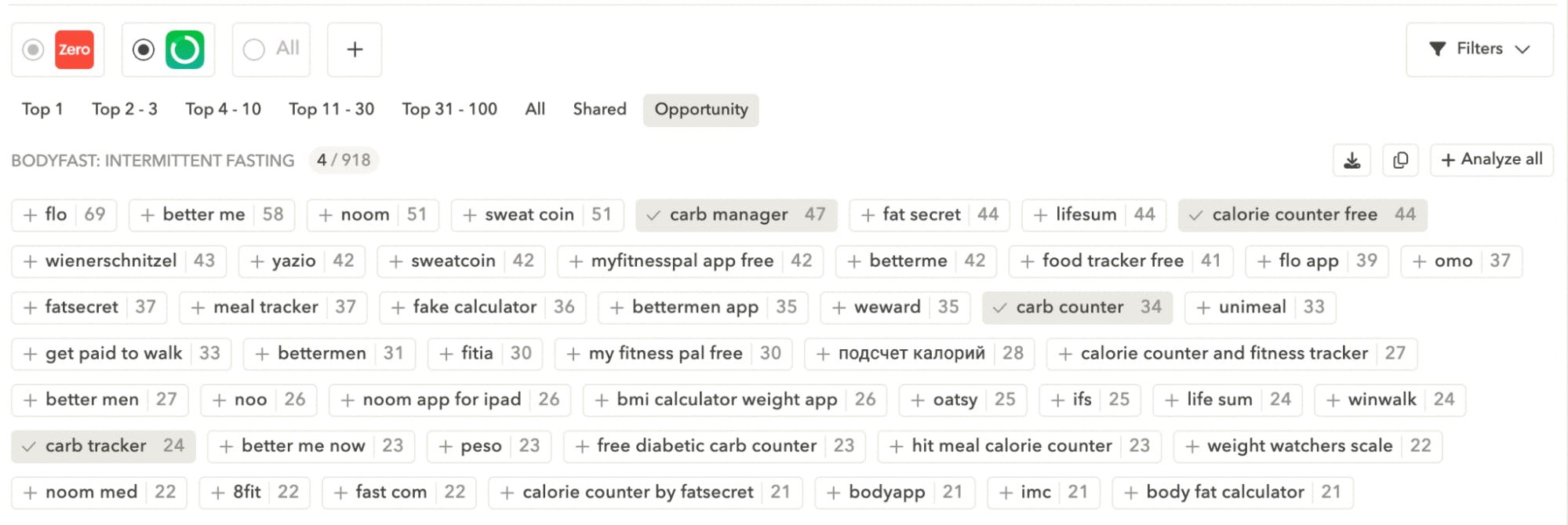The height and width of the screenshot is (525, 1568).
Task: Add the wienerschnitzel keyword chip
Action: pyautogui.click(x=119, y=261)
